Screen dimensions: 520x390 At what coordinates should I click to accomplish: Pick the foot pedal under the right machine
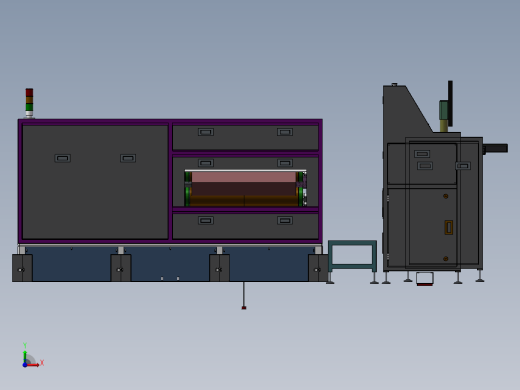[x=425, y=279]
